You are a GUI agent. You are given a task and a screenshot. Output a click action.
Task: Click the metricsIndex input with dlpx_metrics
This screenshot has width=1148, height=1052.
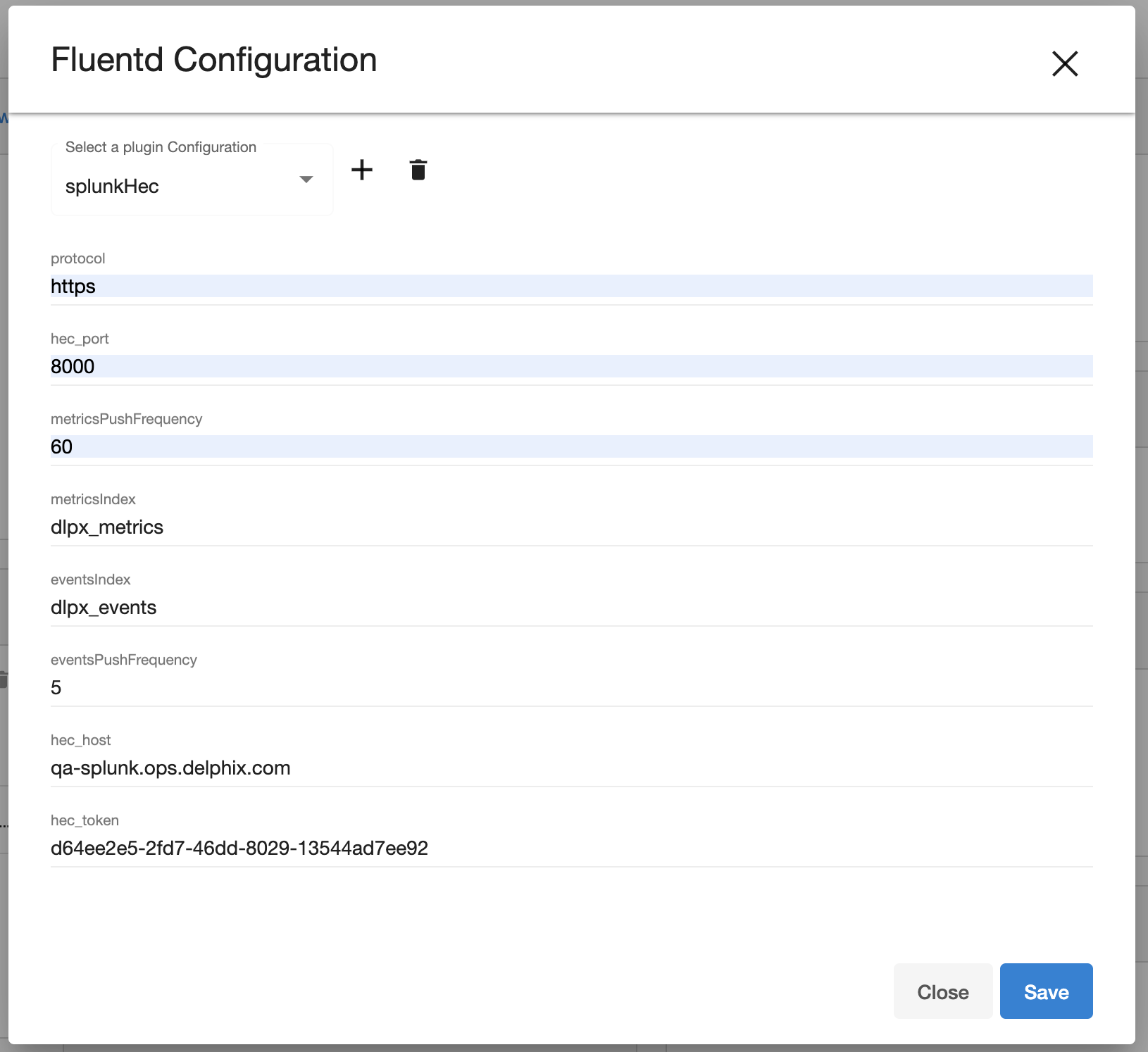pos(570,527)
